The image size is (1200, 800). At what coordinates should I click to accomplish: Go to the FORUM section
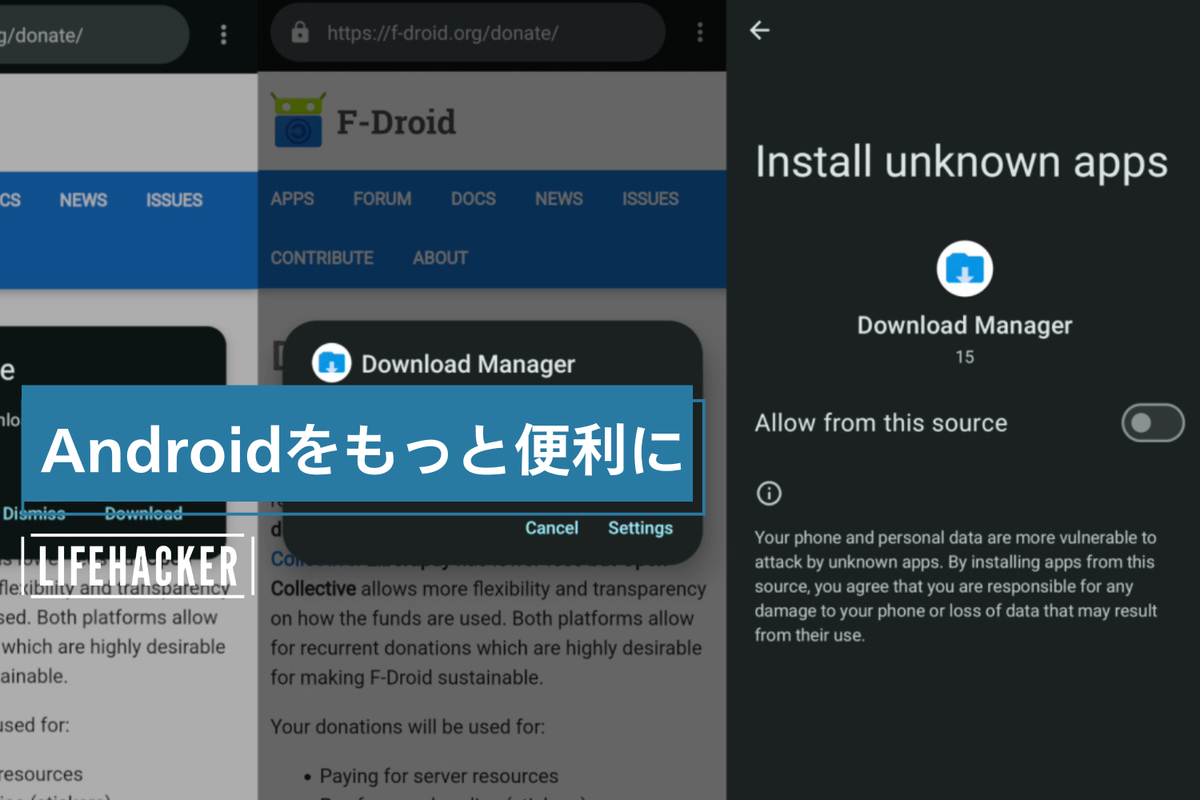[x=382, y=199]
